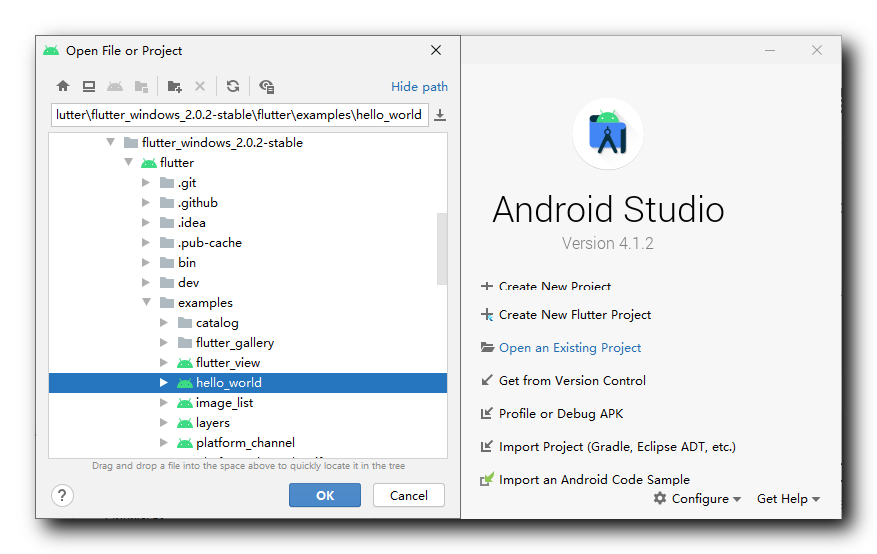Image resolution: width=877 pixels, height=554 pixels.
Task: Open the Configure dropdown
Action: [697, 499]
